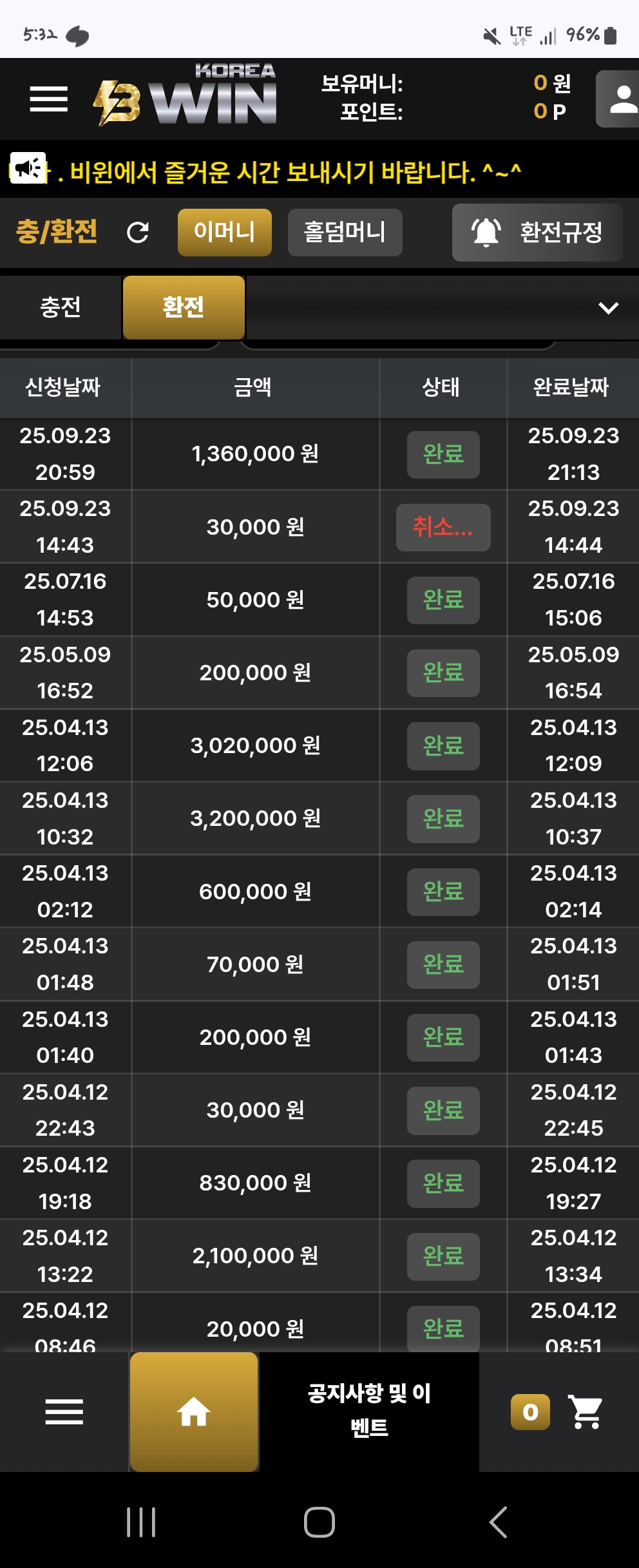Select the 환전 tab
Viewport: 639px width, 1568px height.
[184, 307]
